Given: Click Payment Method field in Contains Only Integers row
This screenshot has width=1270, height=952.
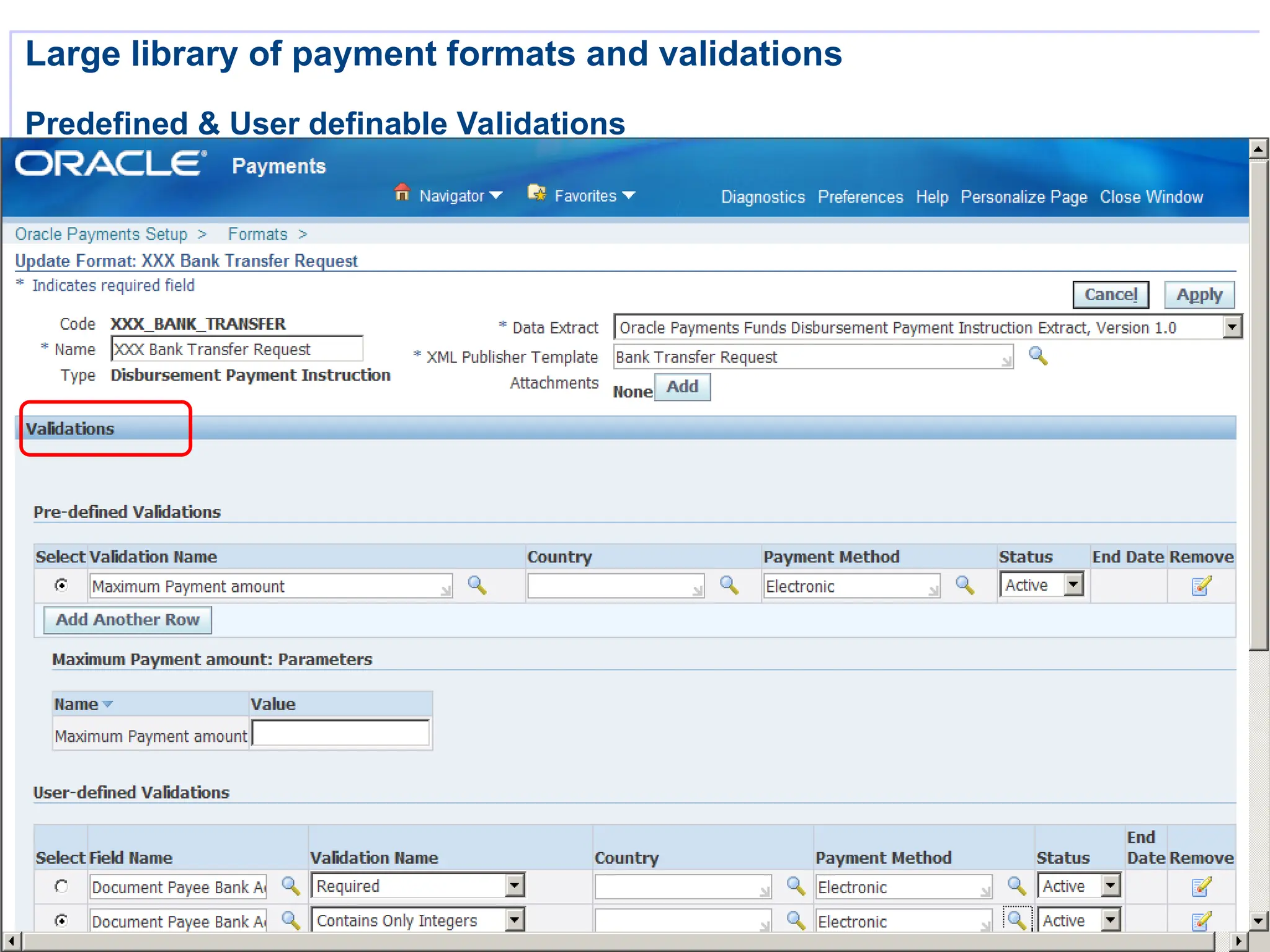Looking at the screenshot, I should coord(904,921).
